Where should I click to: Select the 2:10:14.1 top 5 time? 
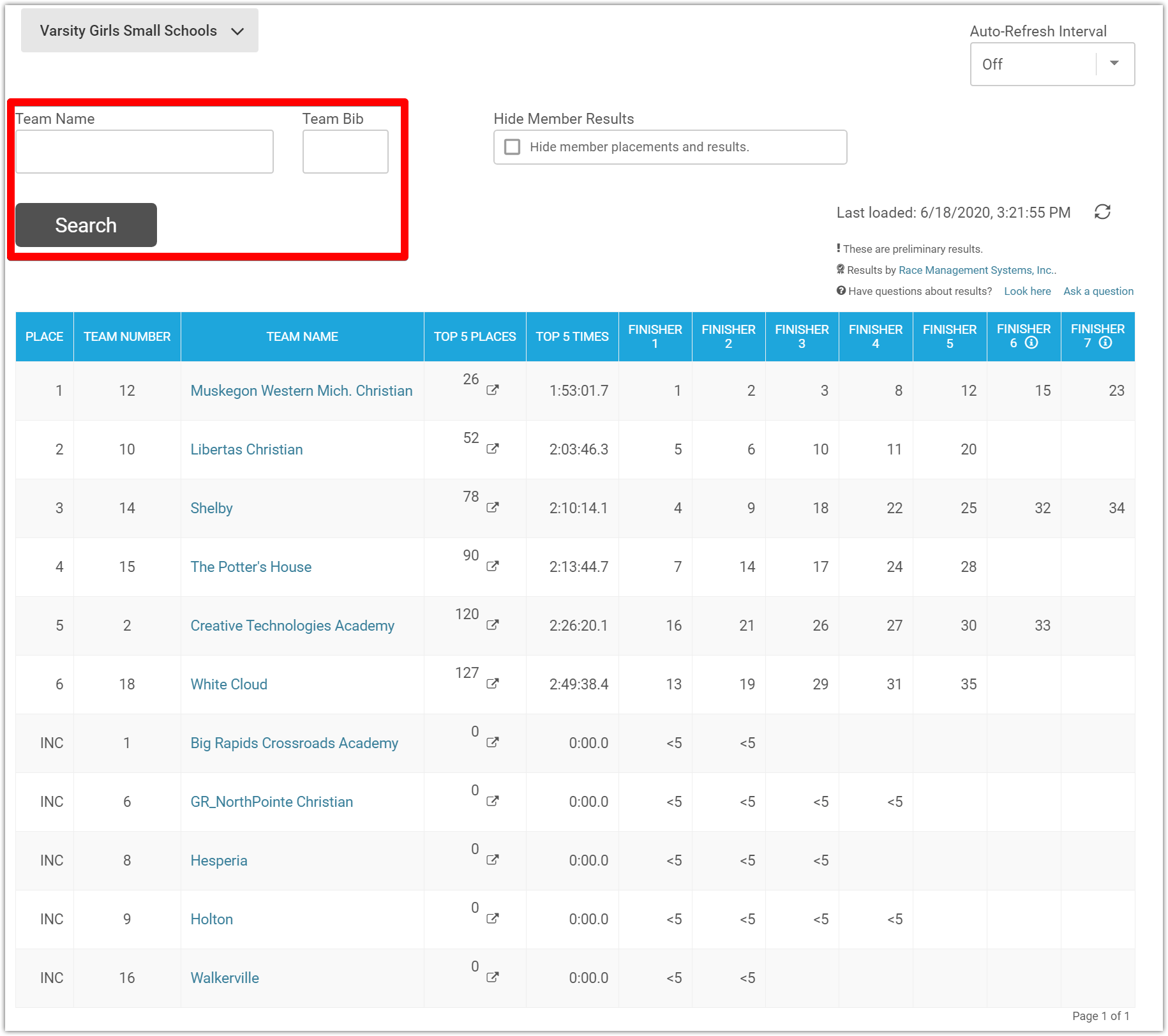click(x=579, y=508)
